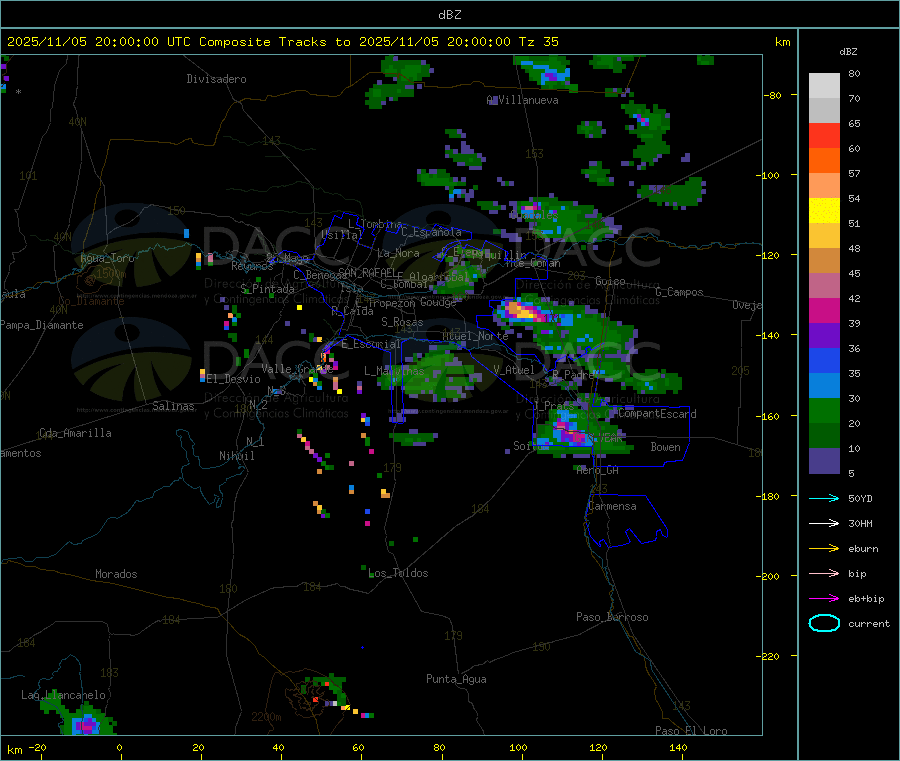Select the gray 65–70 dBZ color swatch
This screenshot has width=900, height=761.
coord(824,111)
